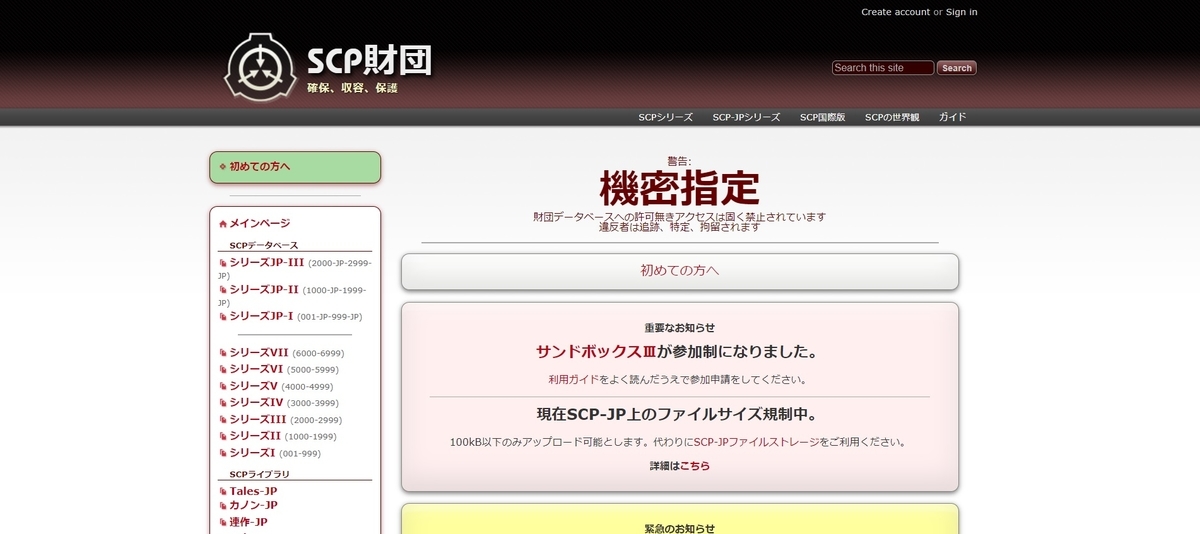Click the SCPデータベース section label
Screen dimensions: 1200x534
[264, 245]
